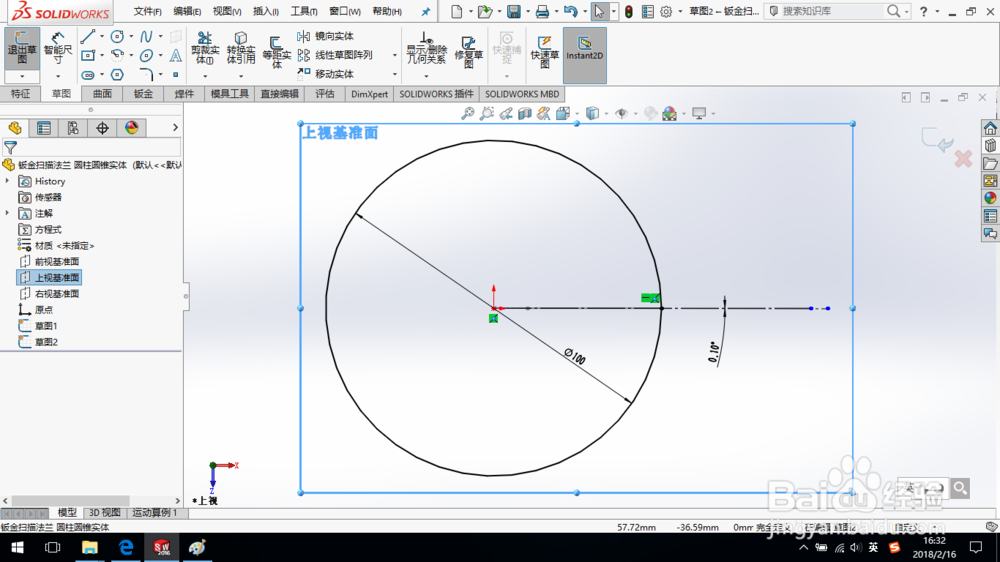Click the Section View icon
This screenshot has width=1000, height=562.
coord(524,114)
